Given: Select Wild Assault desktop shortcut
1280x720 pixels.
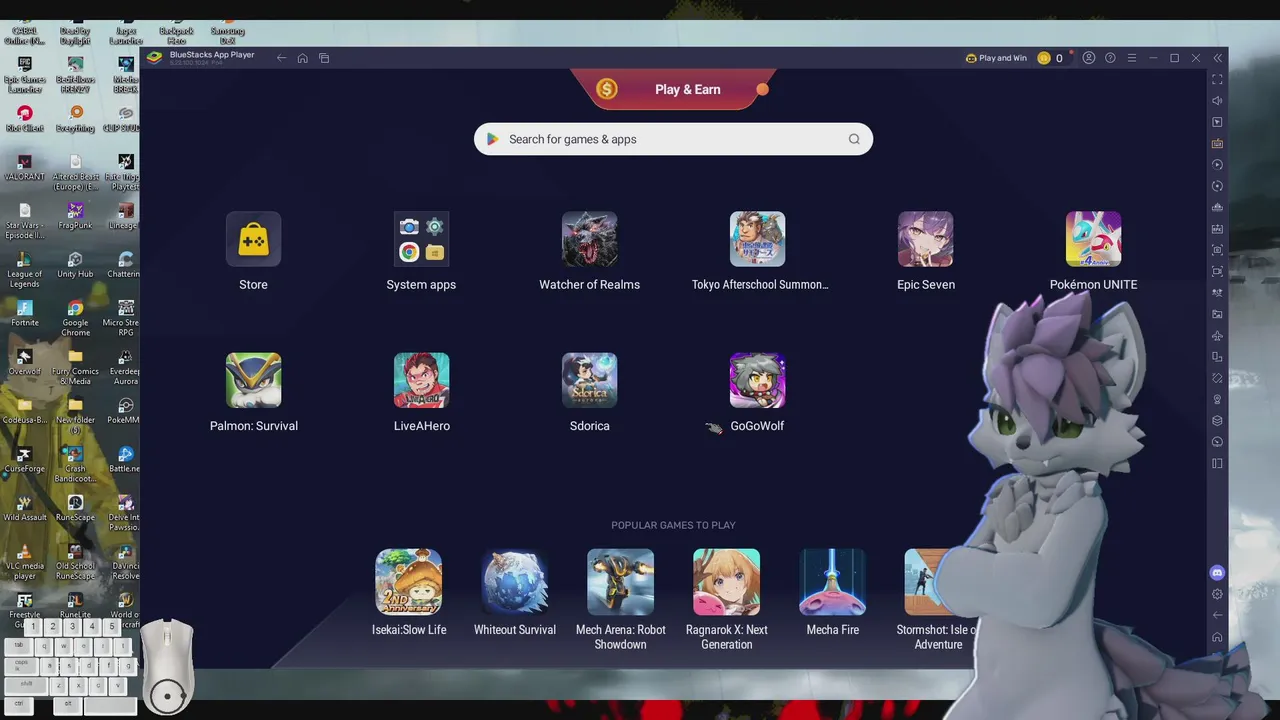Looking at the screenshot, I should click(x=25, y=508).
